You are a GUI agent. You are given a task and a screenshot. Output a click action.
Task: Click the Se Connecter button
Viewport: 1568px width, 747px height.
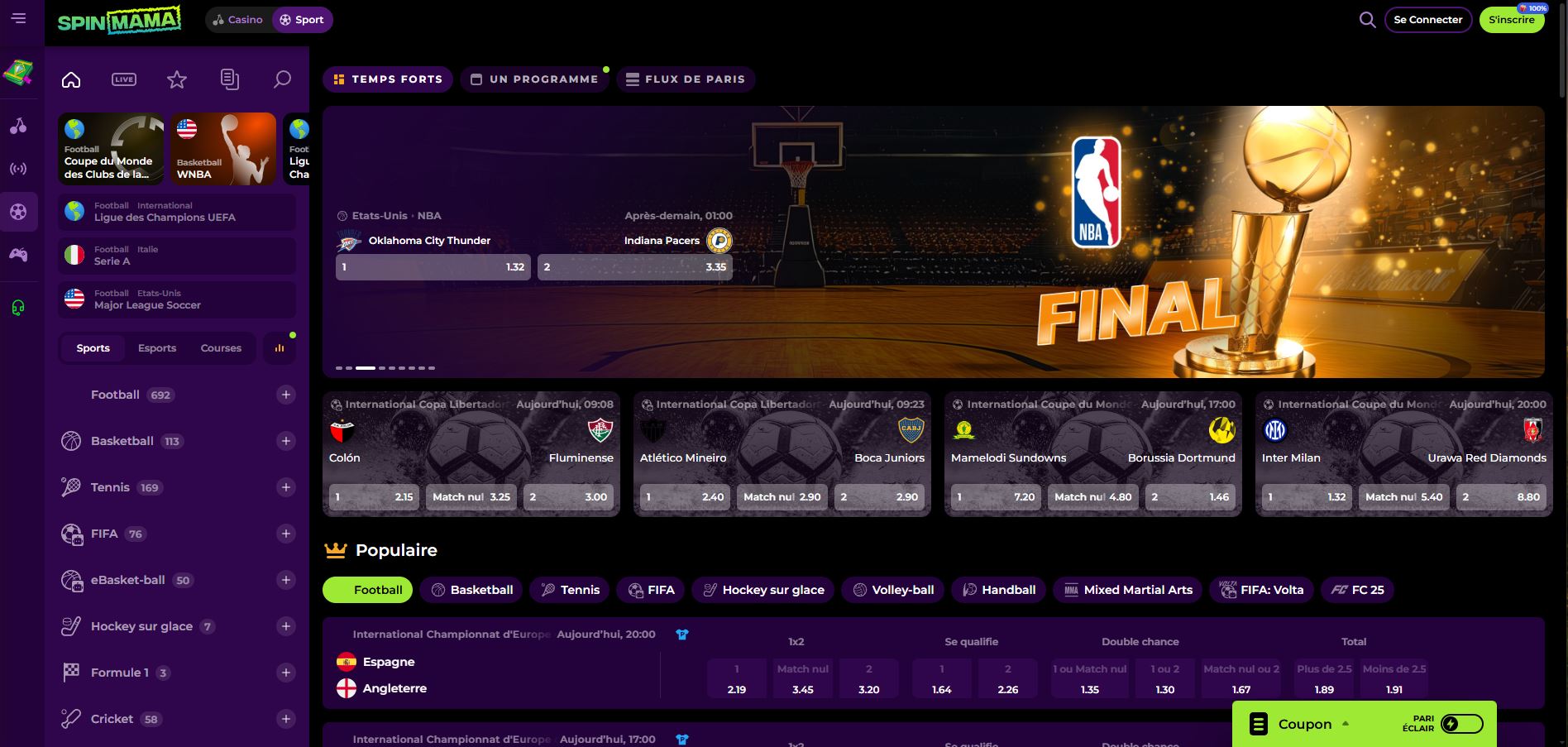[x=1427, y=20]
